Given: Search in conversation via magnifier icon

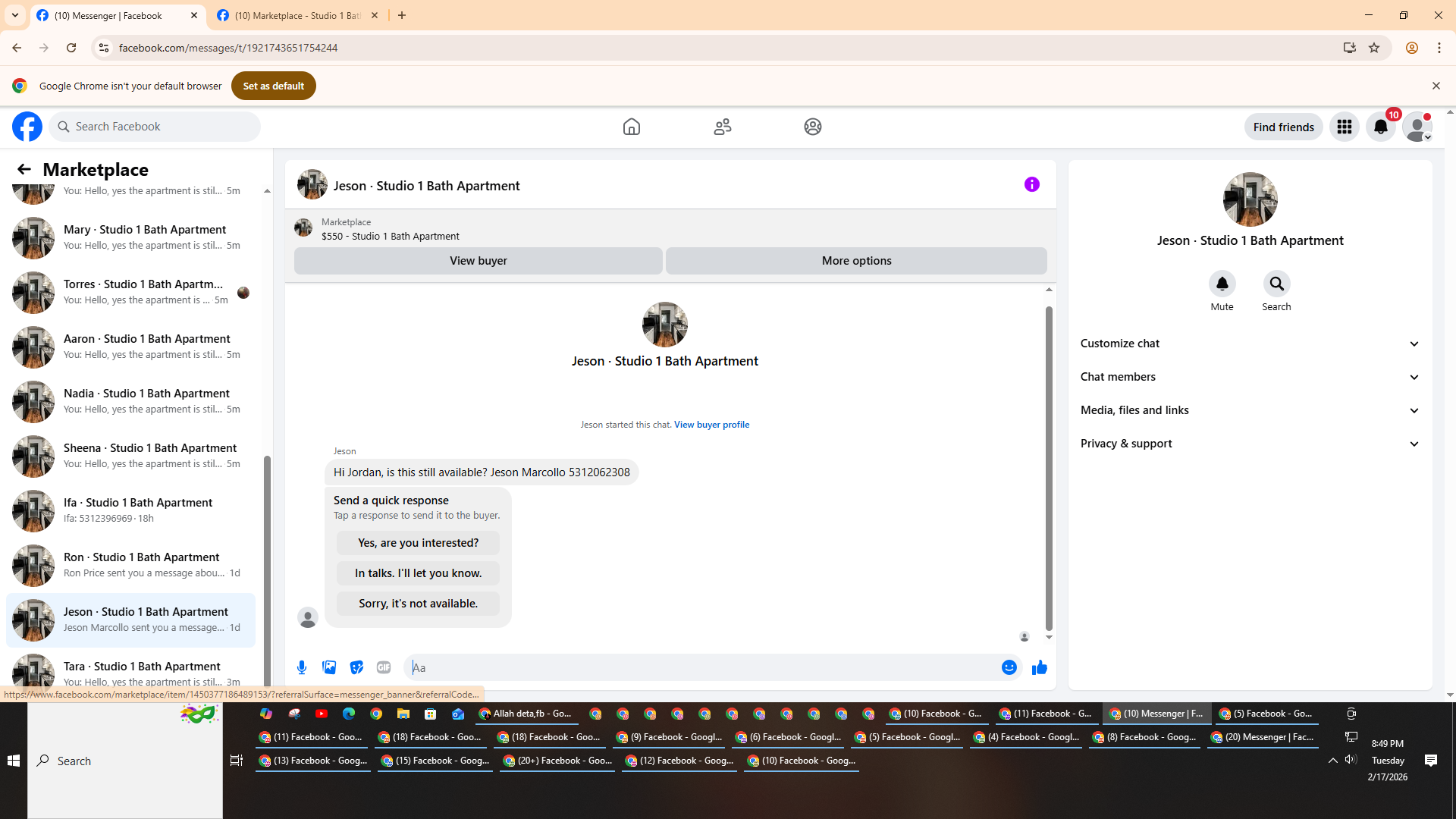Looking at the screenshot, I should click(x=1276, y=284).
